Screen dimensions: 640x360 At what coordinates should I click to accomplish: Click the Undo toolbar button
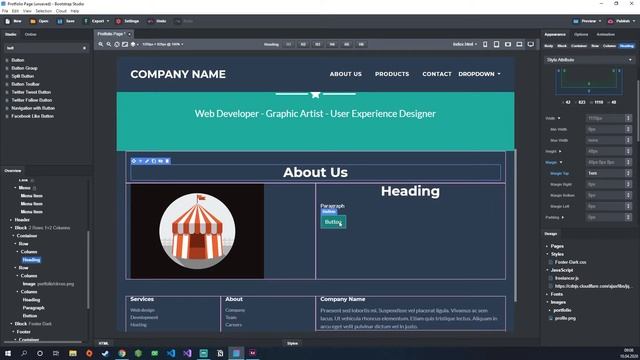(x=157, y=21)
